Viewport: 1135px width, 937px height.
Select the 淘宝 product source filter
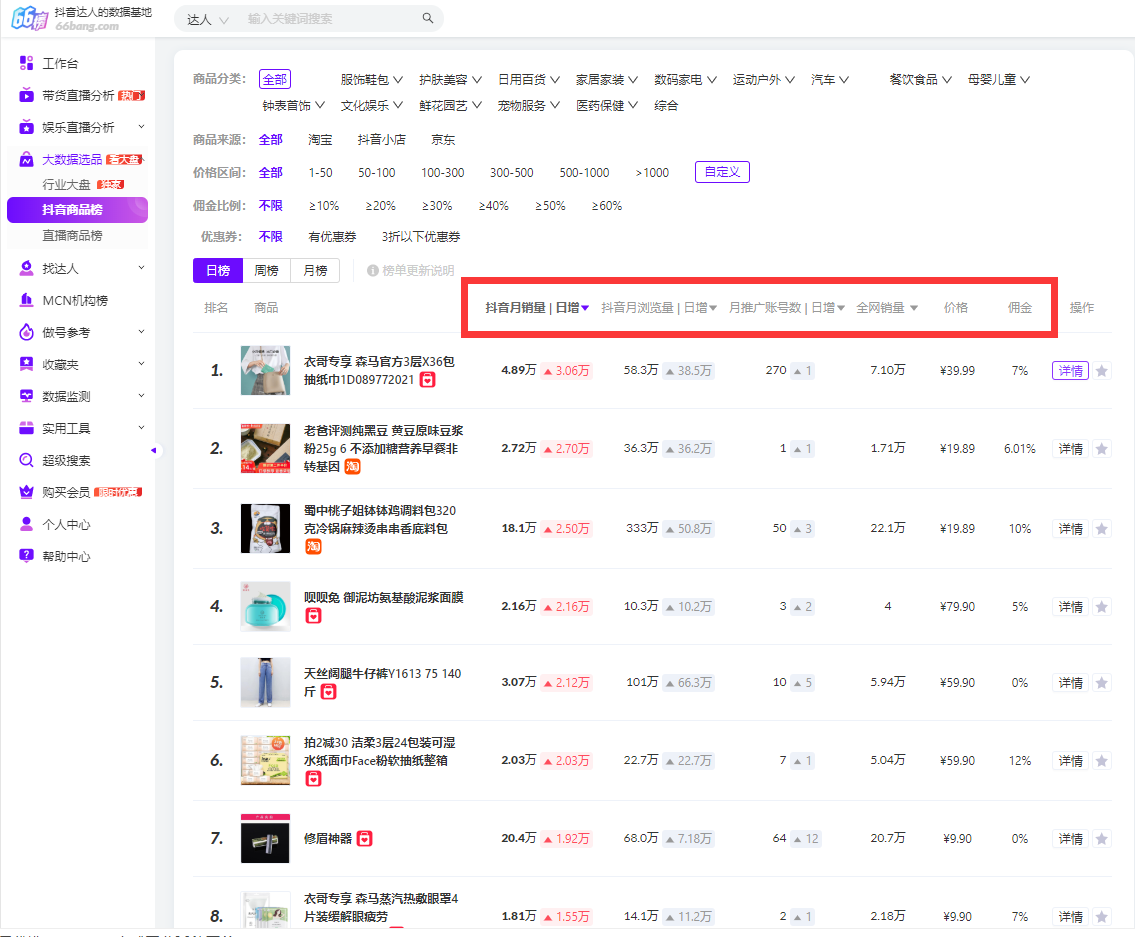pyautogui.click(x=320, y=140)
